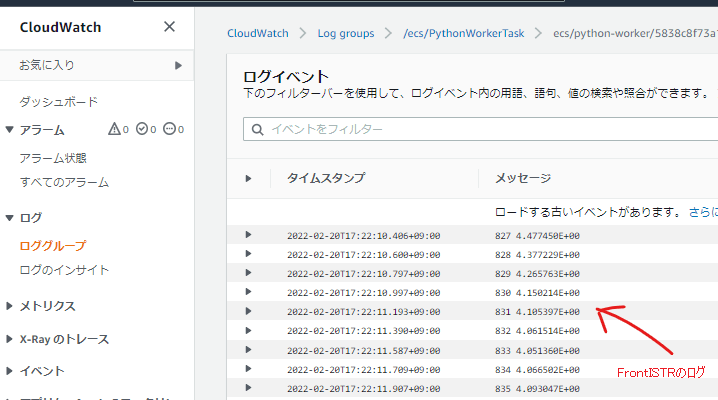Expand log row 835 4.093047E+00
This screenshot has height=400, width=718.
248,388
